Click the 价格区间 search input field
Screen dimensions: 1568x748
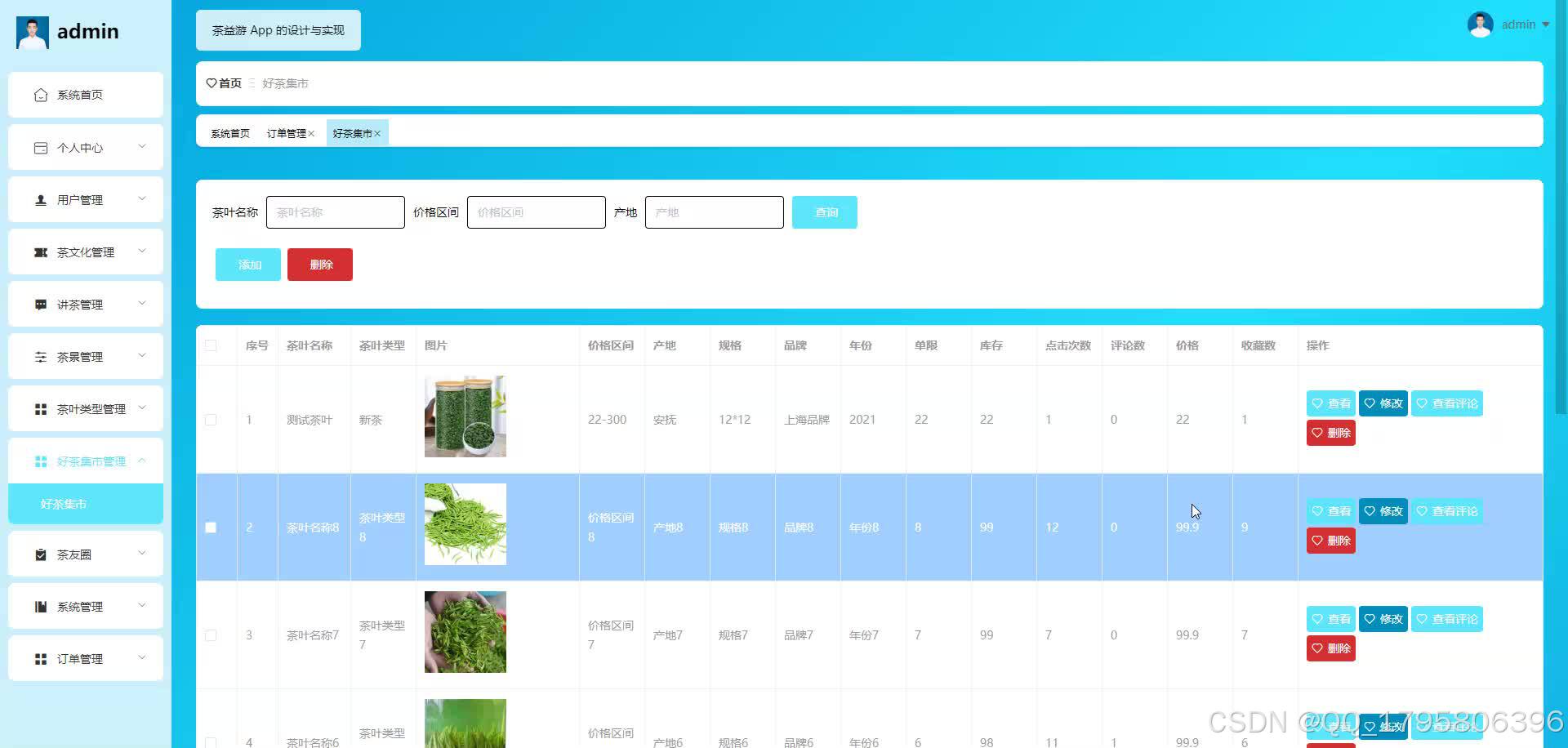point(537,212)
